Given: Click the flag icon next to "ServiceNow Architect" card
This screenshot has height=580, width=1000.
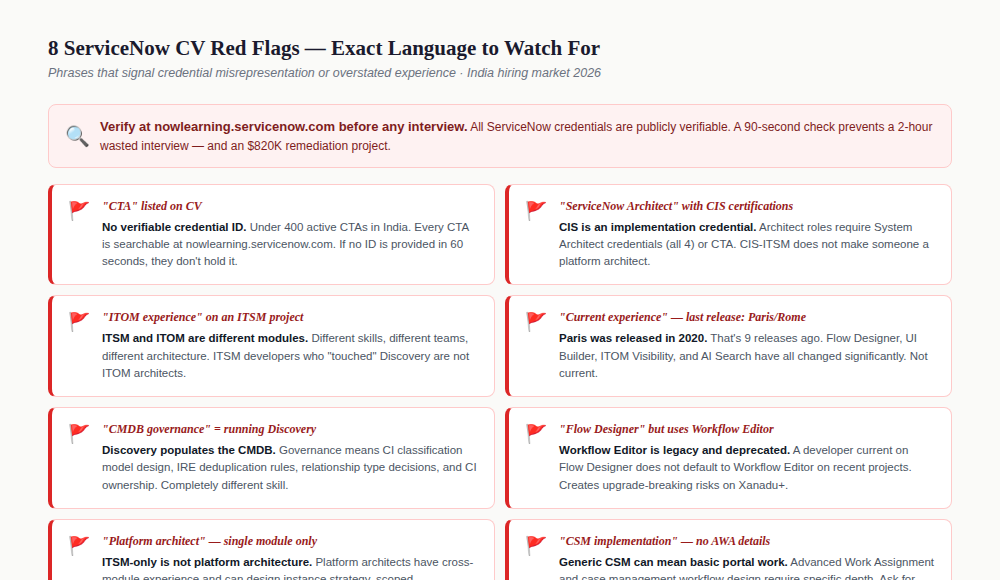Looking at the screenshot, I should (x=536, y=210).
